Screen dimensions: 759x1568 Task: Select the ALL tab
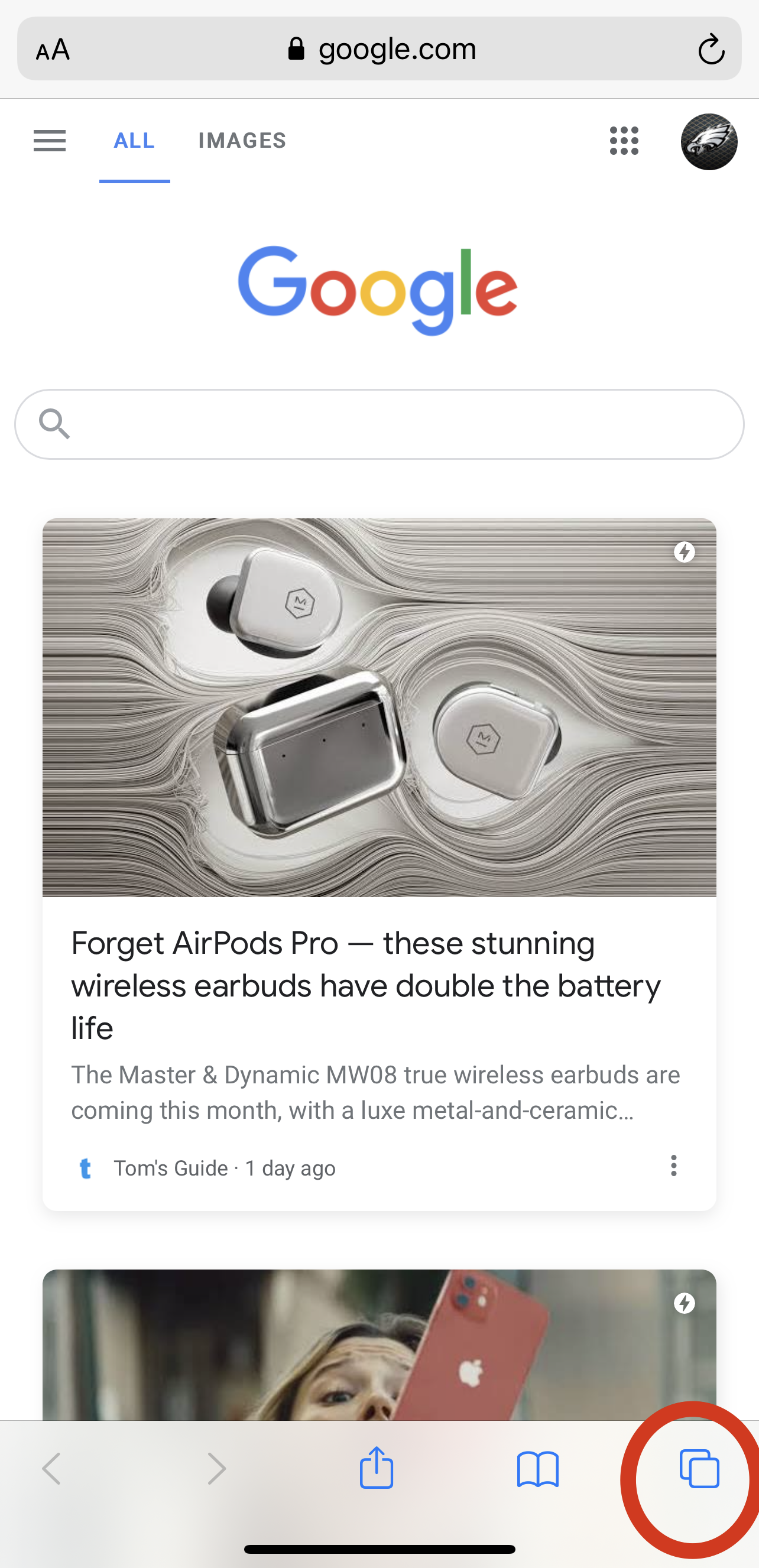[135, 141]
